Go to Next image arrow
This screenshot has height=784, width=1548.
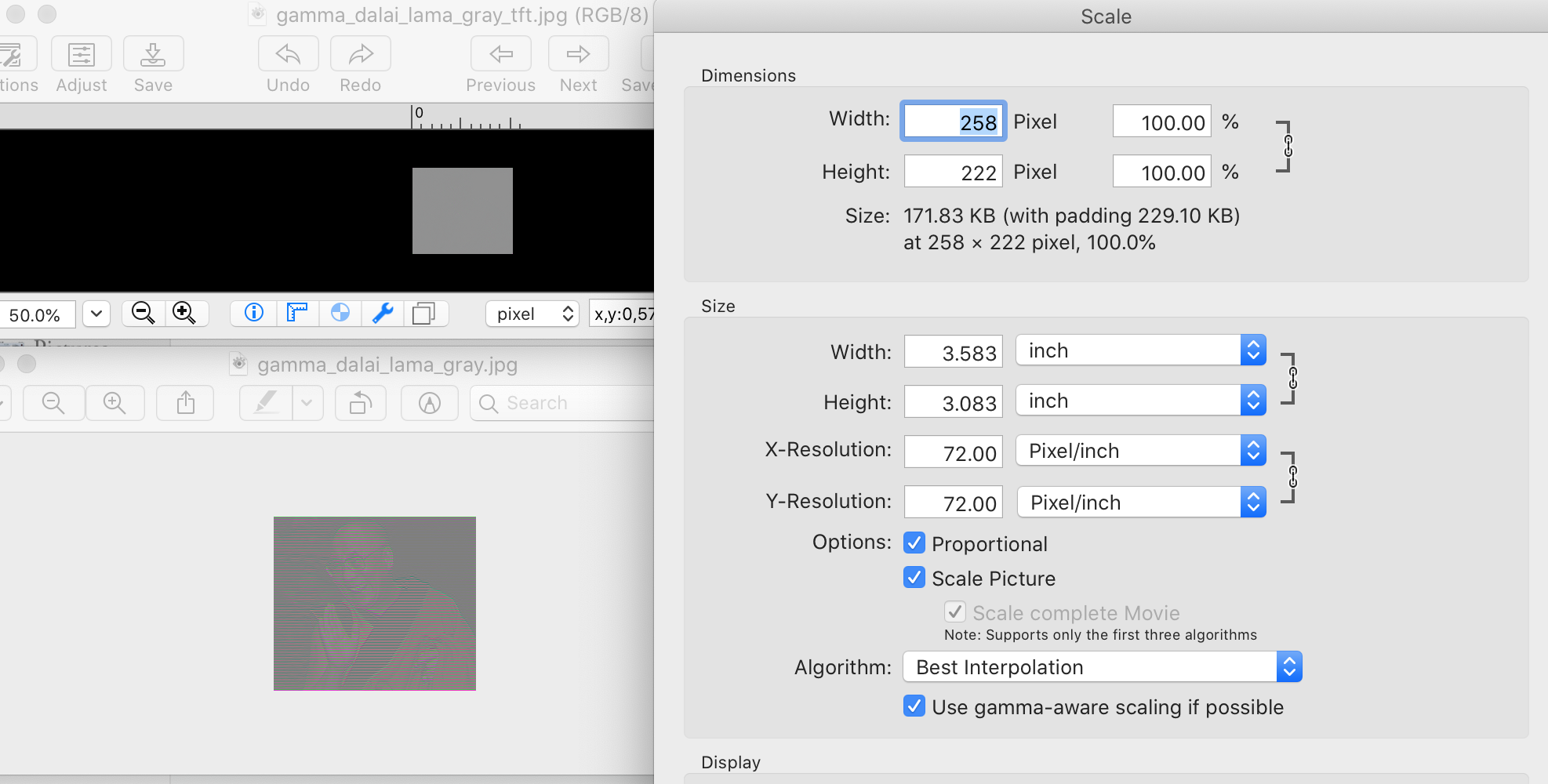(578, 54)
